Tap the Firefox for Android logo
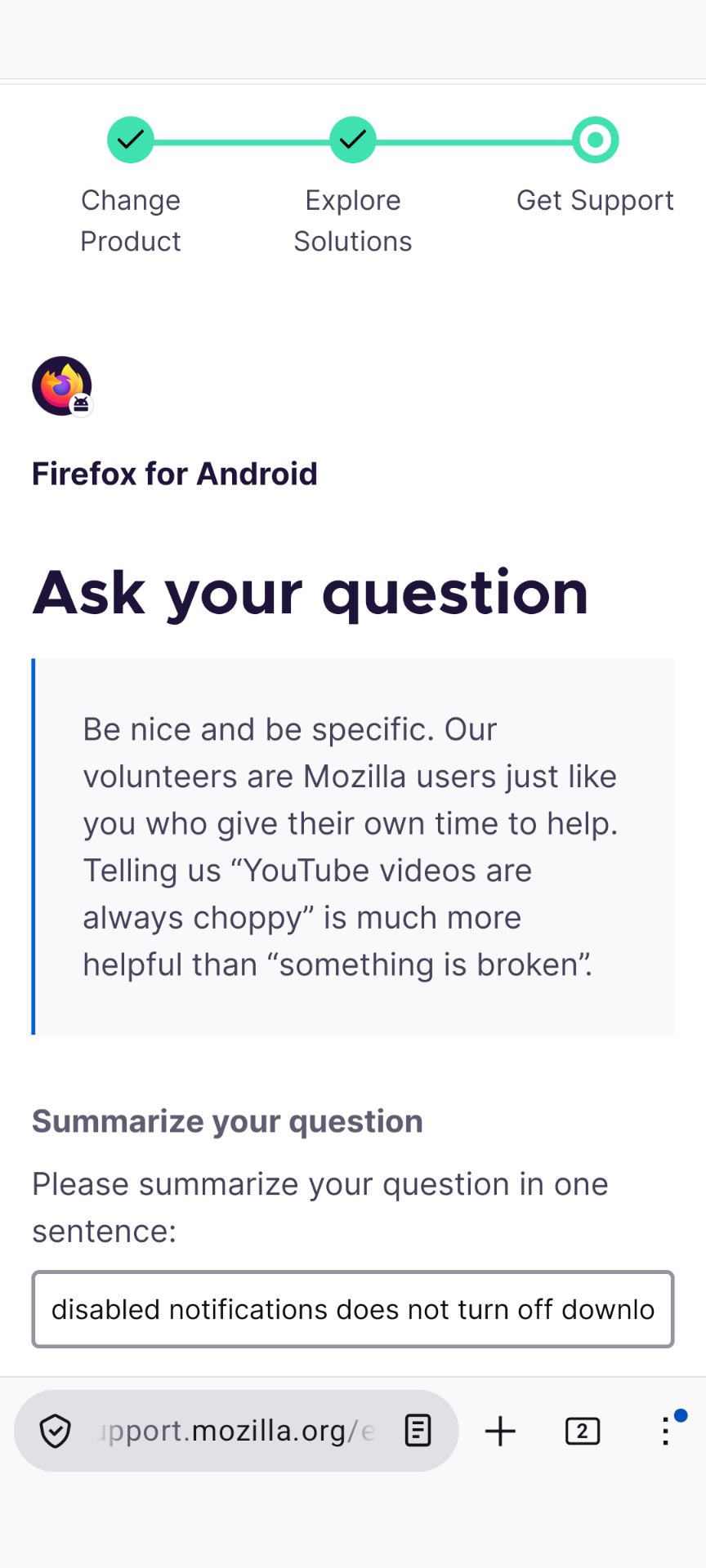 click(63, 386)
